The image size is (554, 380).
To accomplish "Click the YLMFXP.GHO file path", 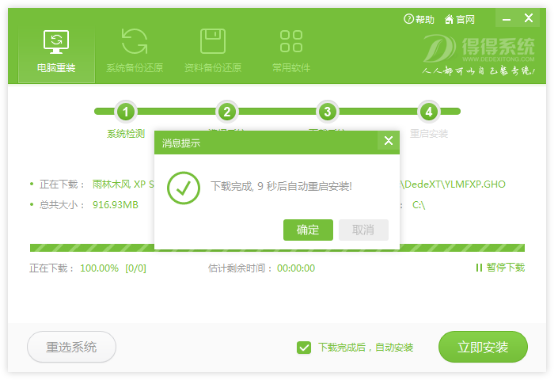I will tap(453, 184).
